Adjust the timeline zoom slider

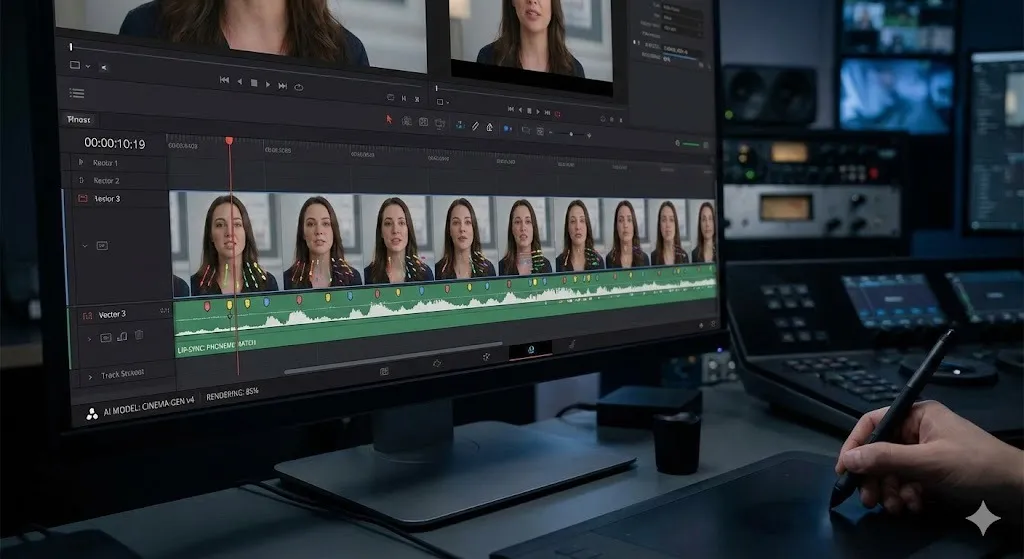pos(571,134)
